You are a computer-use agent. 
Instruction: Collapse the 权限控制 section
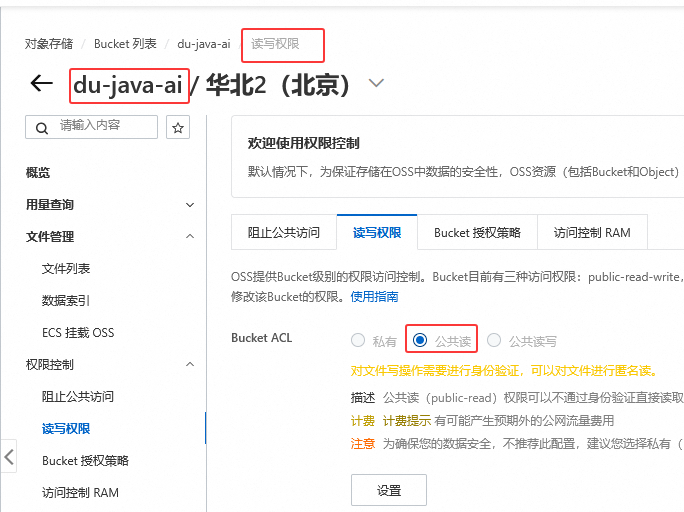190,365
